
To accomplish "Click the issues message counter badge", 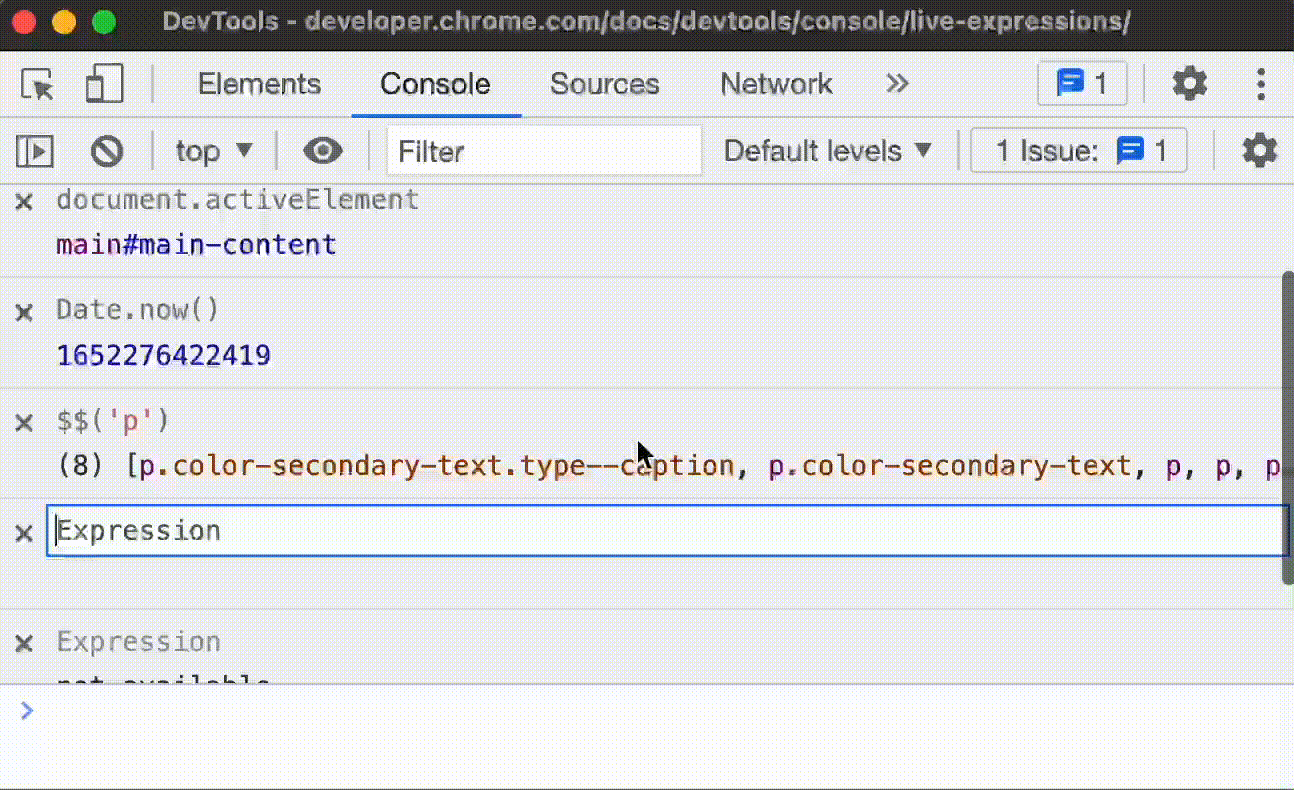I will [1082, 84].
